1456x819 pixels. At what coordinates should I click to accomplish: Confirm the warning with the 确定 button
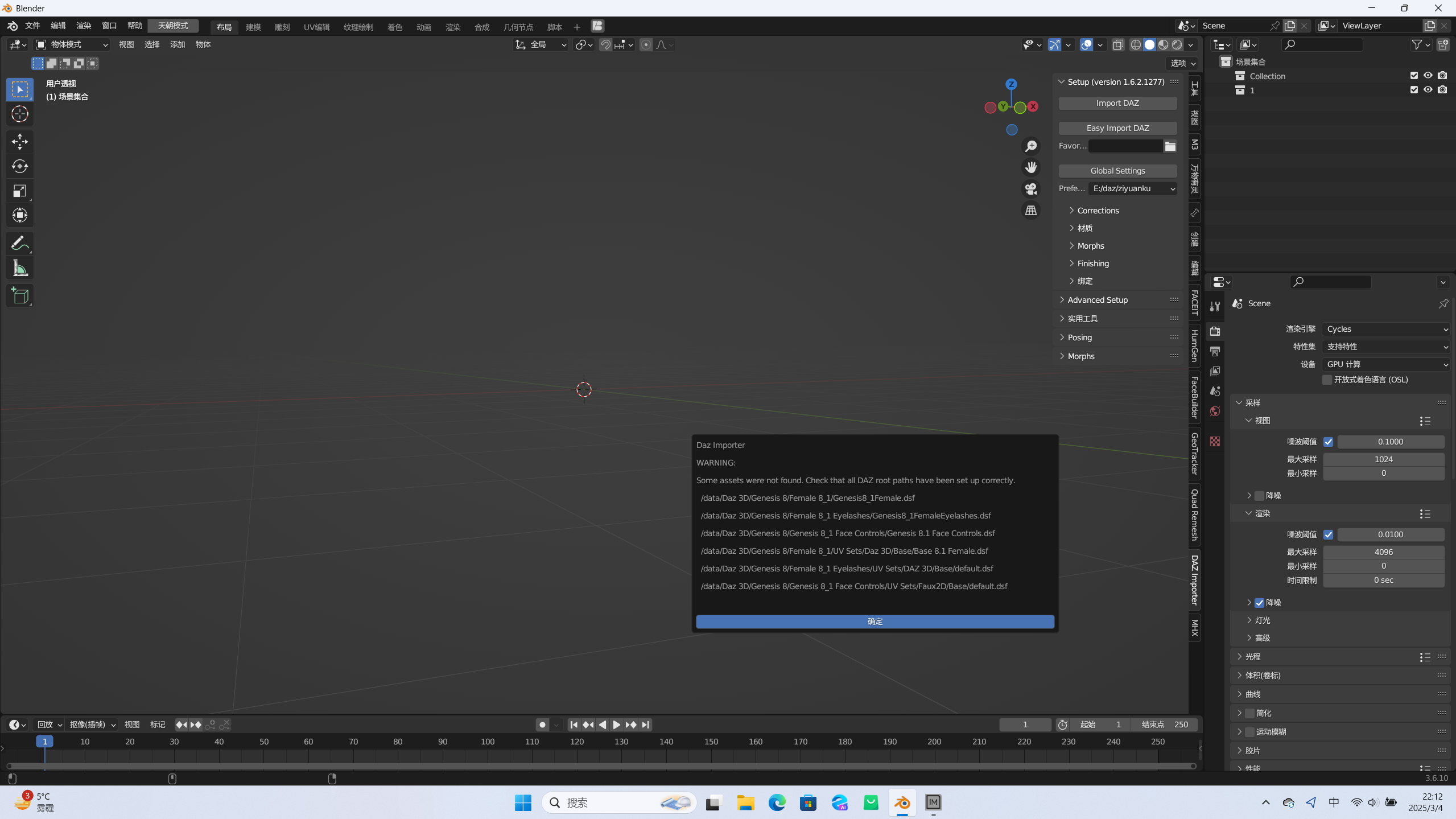[875, 622]
